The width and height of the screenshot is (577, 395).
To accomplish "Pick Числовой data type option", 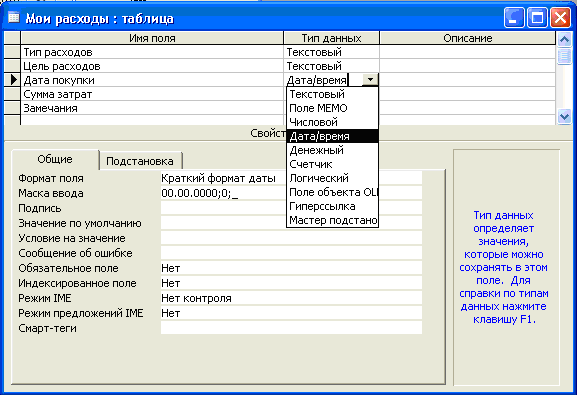I will (x=332, y=122).
